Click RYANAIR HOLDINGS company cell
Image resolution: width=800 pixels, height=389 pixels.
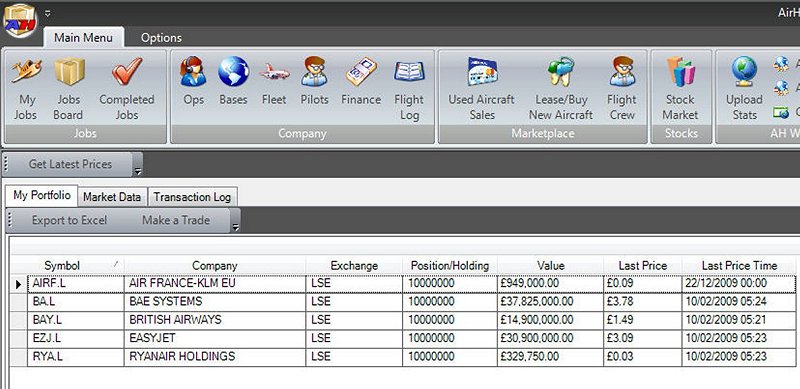[215, 357]
